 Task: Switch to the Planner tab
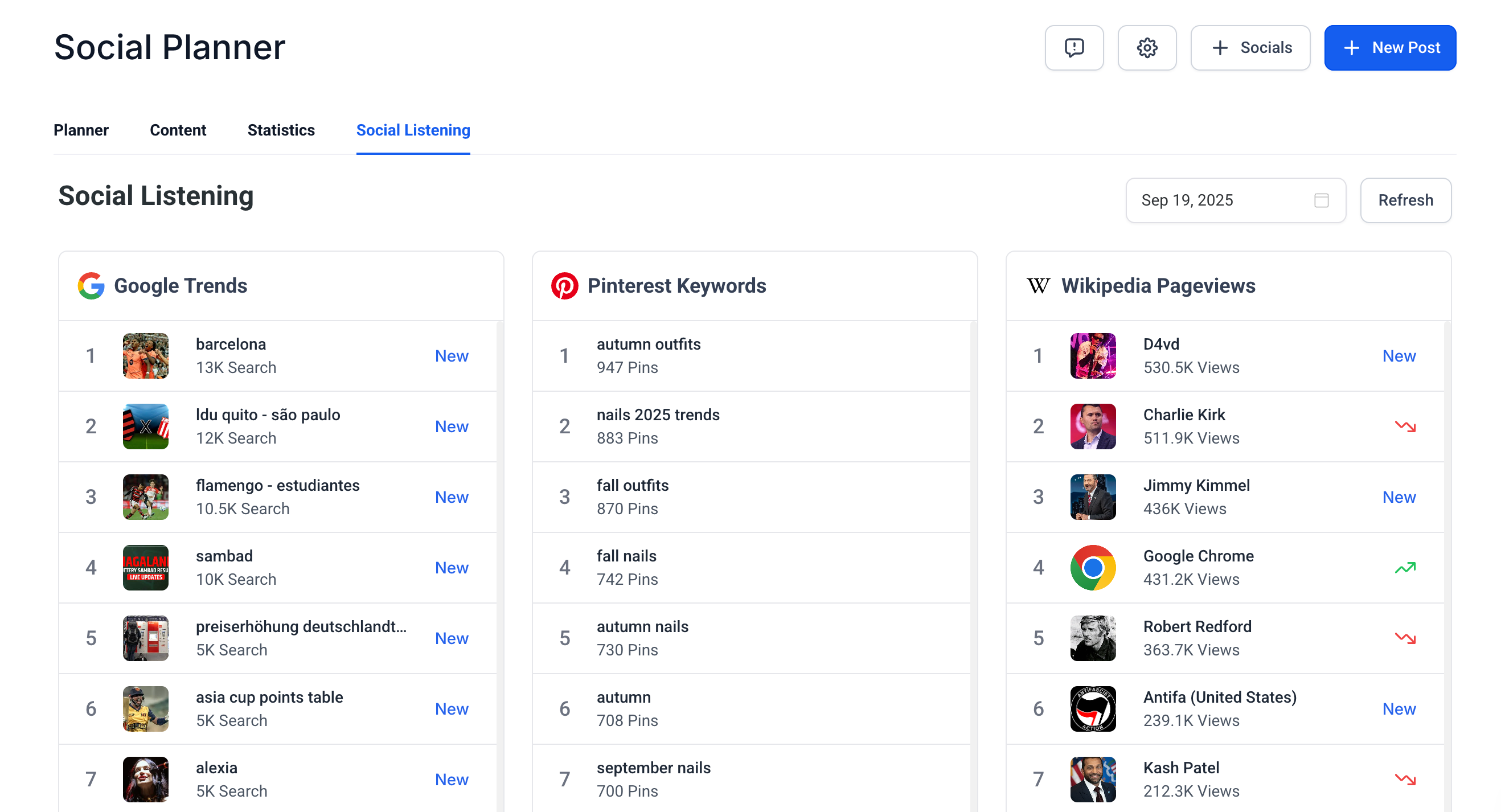[81, 130]
